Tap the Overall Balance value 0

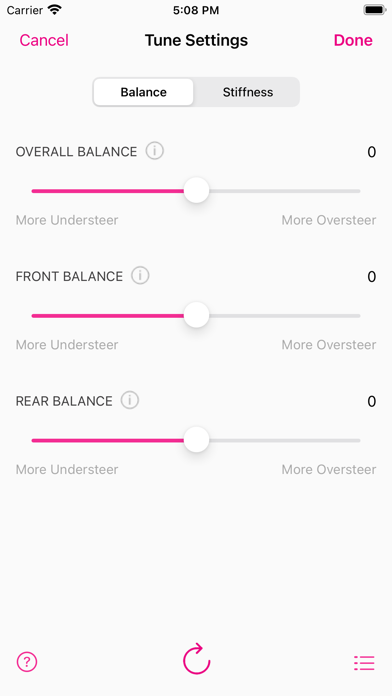click(x=372, y=152)
